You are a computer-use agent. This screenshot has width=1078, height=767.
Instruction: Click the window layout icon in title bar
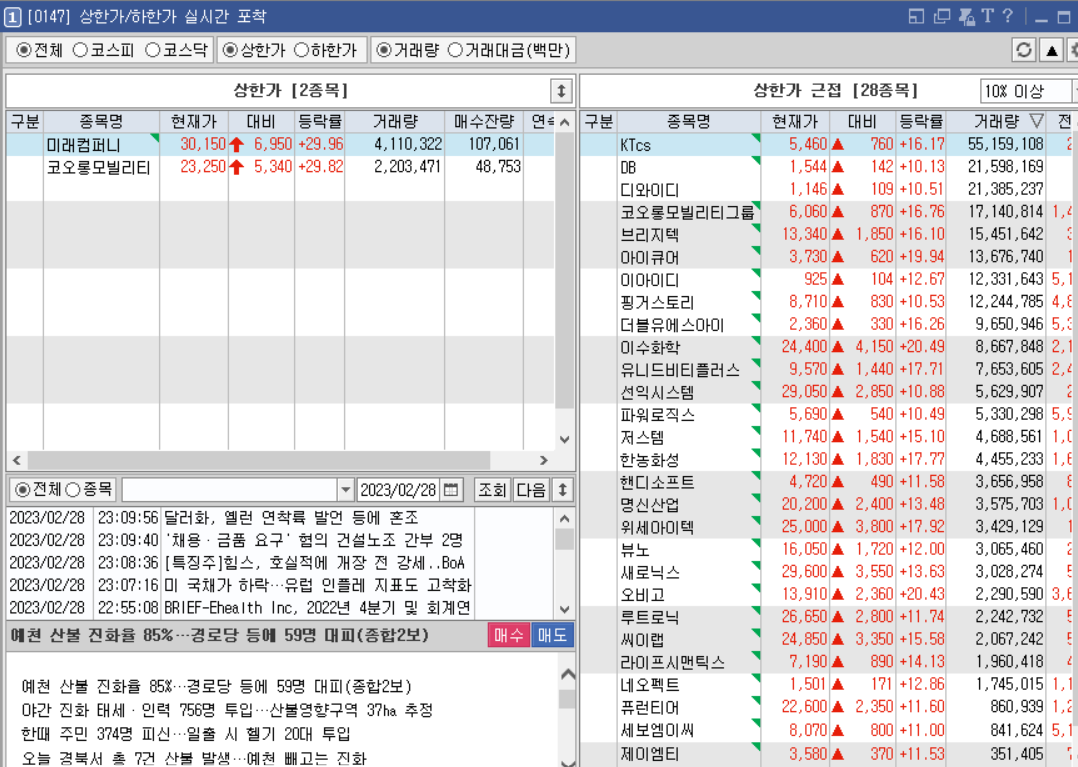[916, 16]
